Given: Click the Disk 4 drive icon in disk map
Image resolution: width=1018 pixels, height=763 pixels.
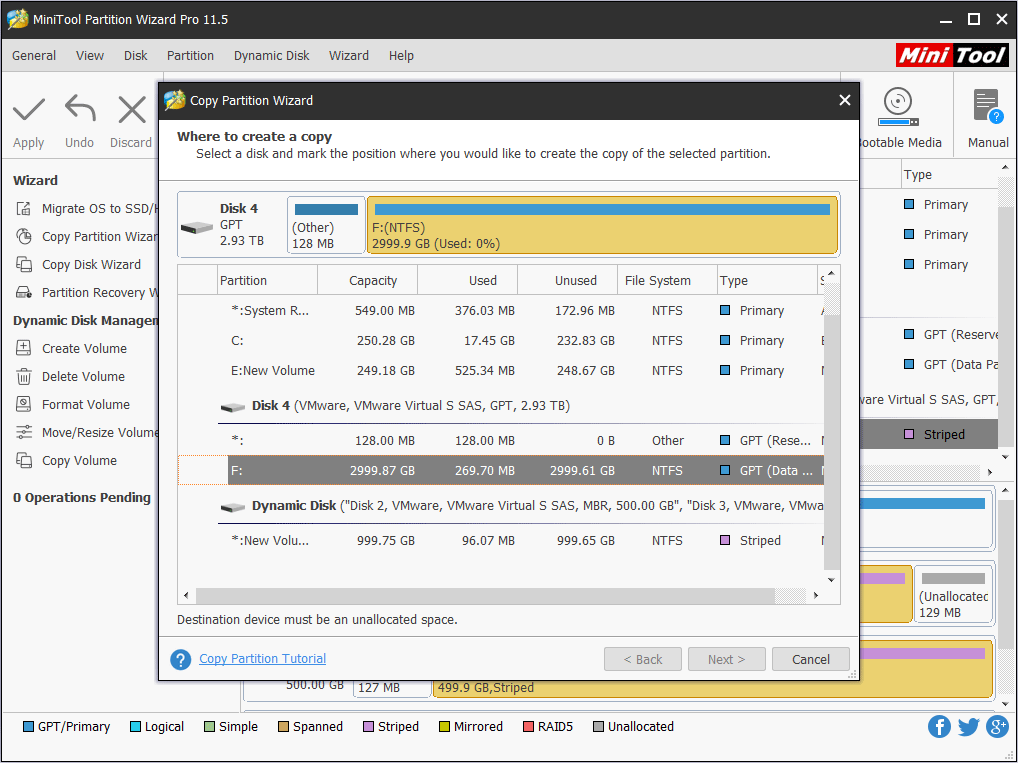Looking at the screenshot, I should coord(197,228).
